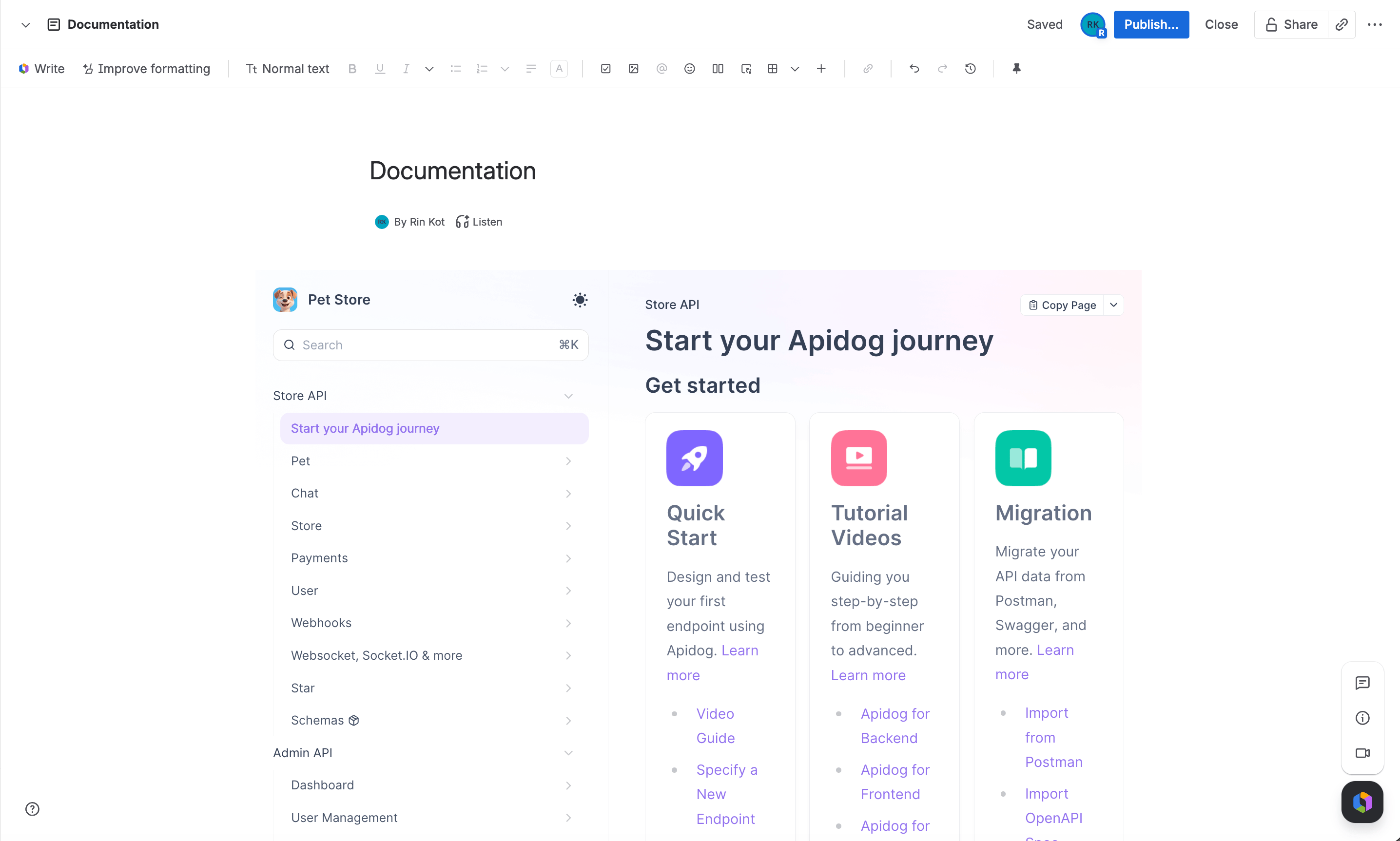Expand more list options chevron

point(505,69)
